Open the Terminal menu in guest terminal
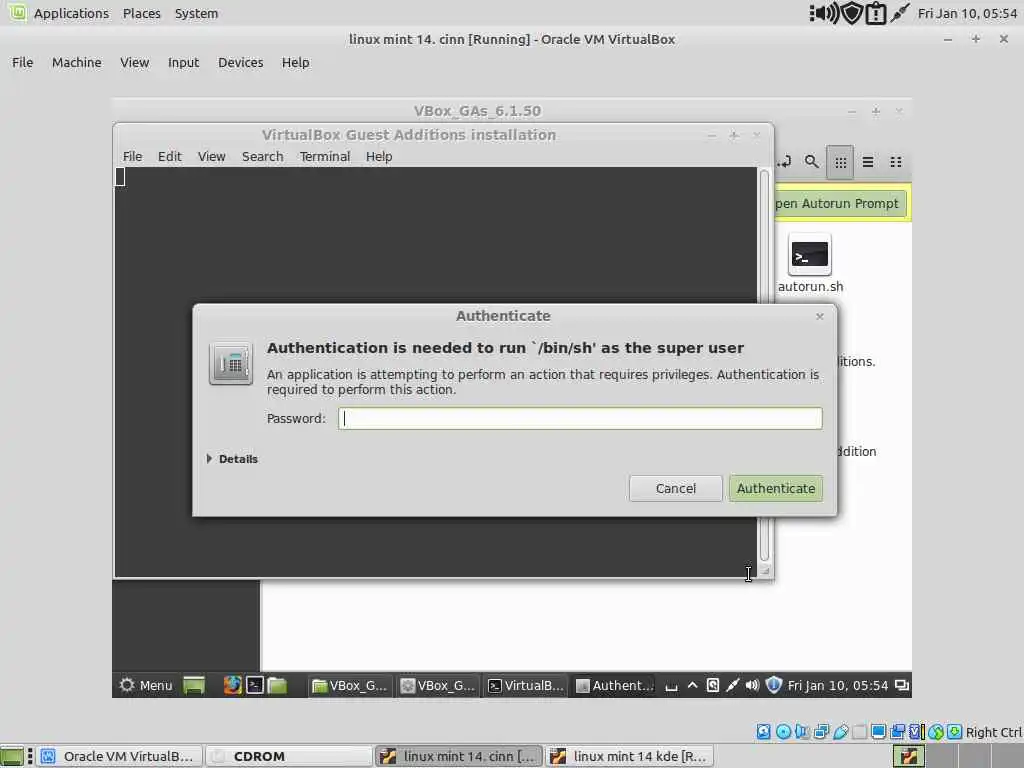The image size is (1024, 768). (x=325, y=157)
